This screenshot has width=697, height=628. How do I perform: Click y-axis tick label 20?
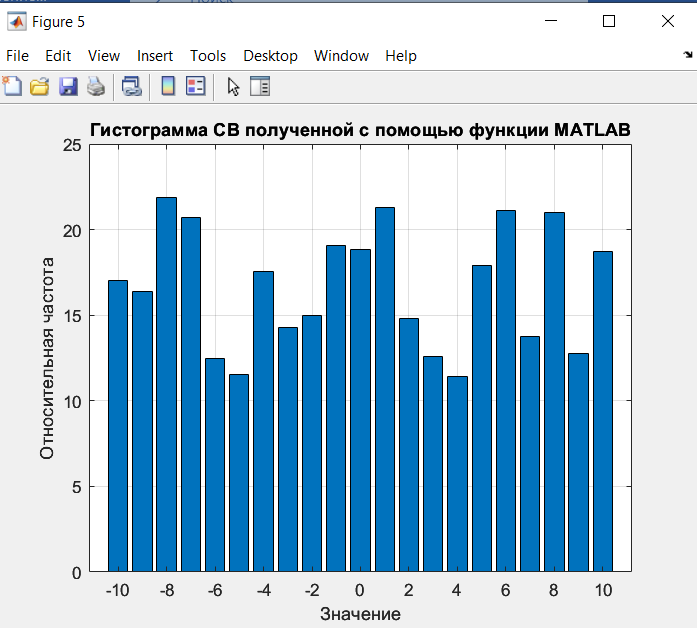point(72,231)
